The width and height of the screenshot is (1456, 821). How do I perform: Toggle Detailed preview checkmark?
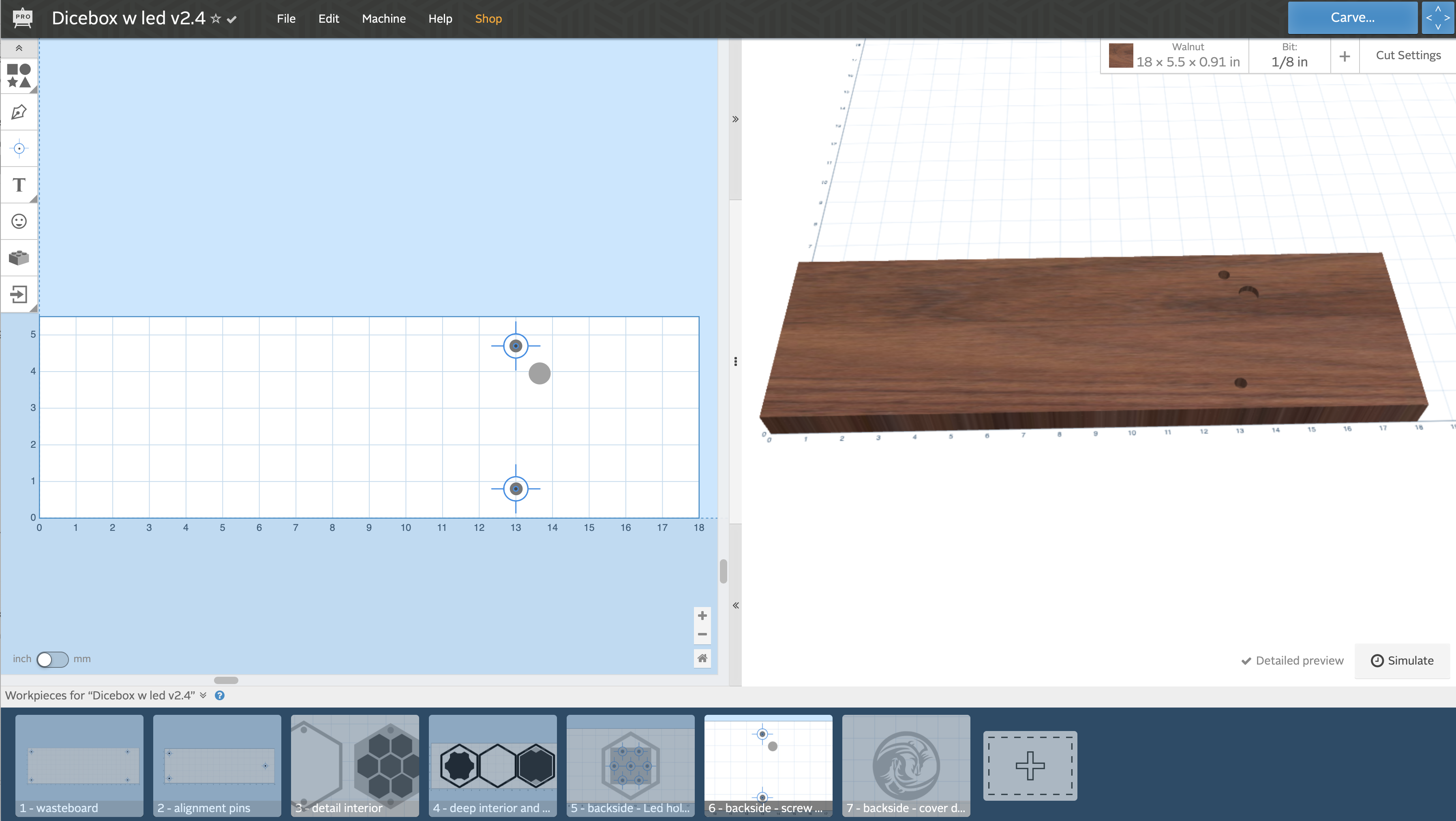tap(1246, 661)
